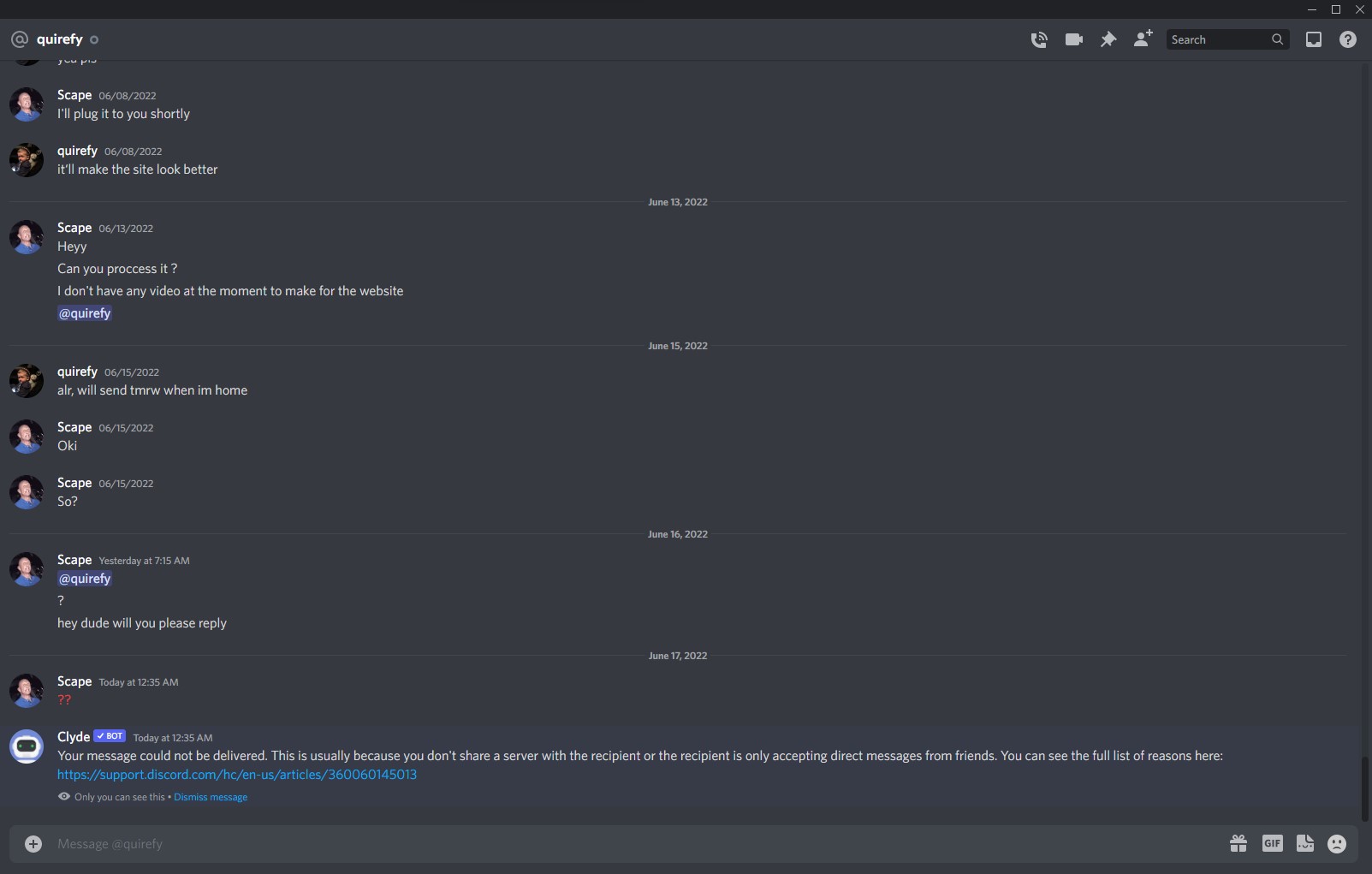The image size is (1372, 874).
Task: Open the Discord support article link
Action: point(237,775)
